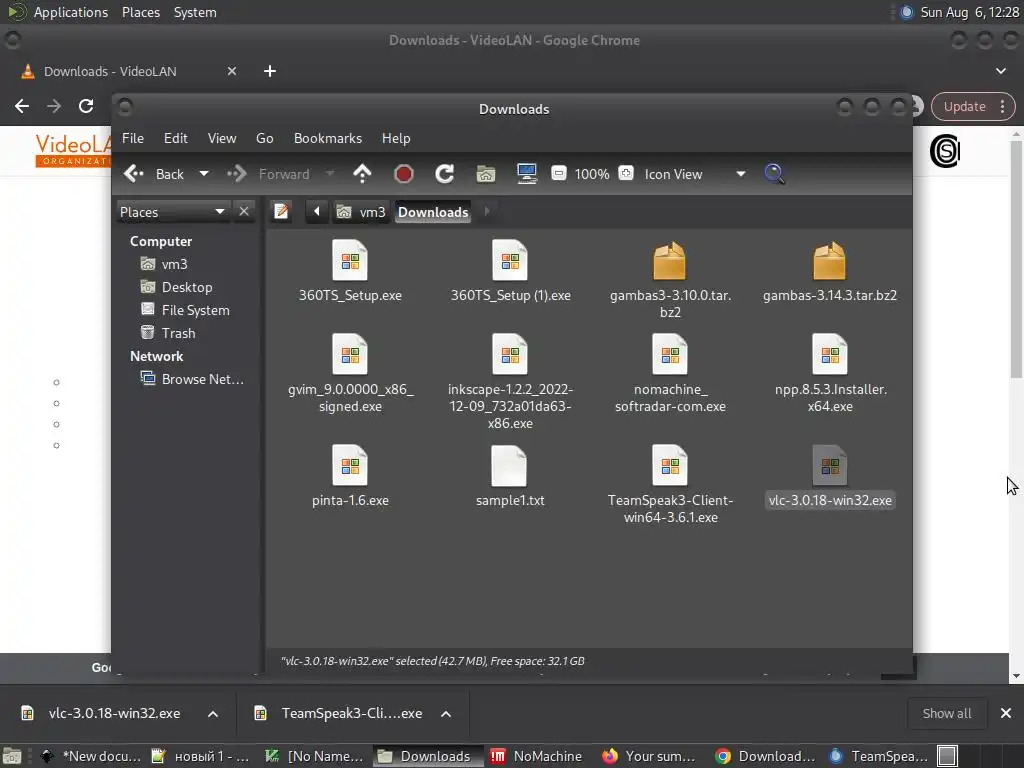Close the Places side pane
This screenshot has height=768, width=1024.
click(x=244, y=212)
